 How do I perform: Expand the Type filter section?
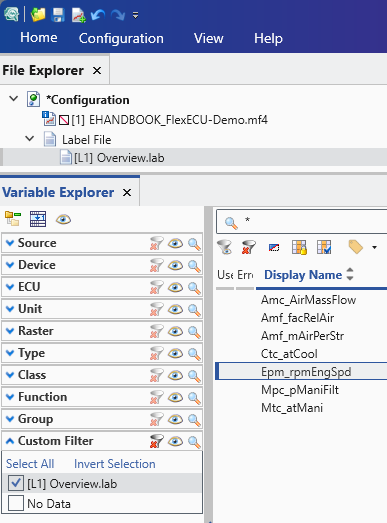(10, 353)
